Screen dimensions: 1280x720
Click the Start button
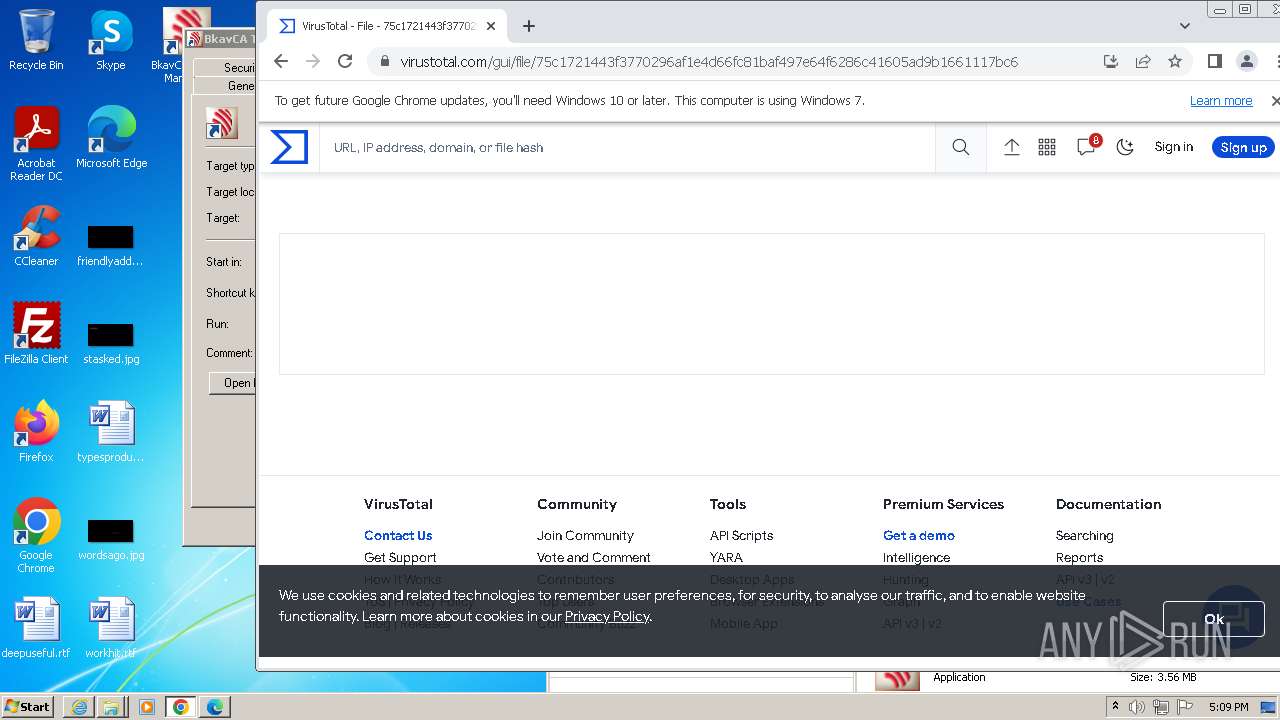(27, 706)
